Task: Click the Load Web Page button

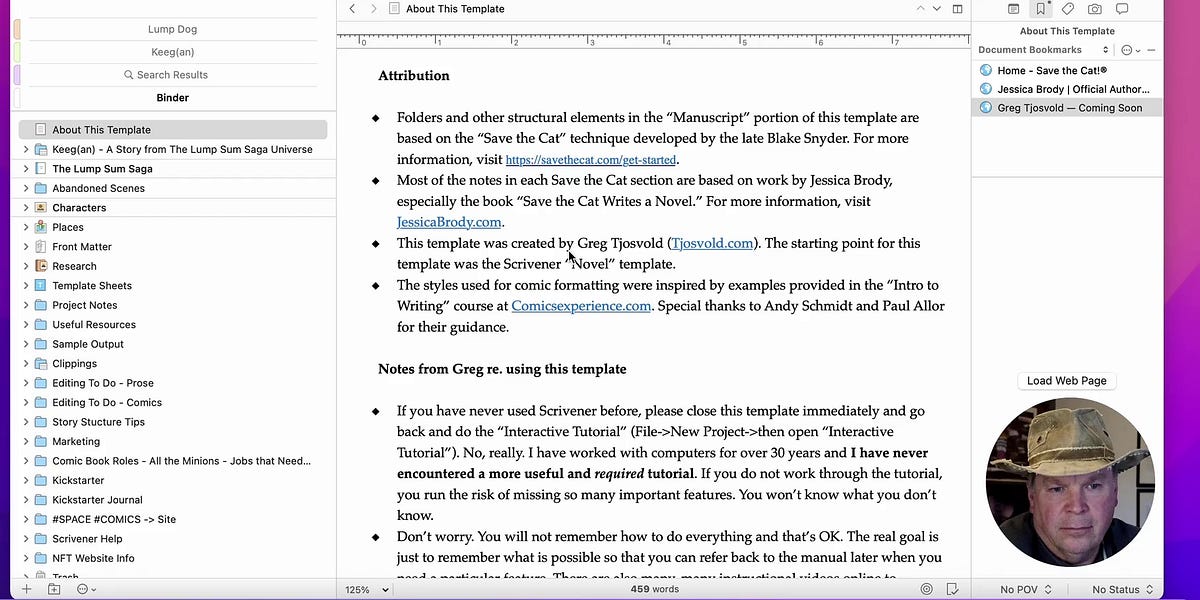Action: click(1066, 381)
